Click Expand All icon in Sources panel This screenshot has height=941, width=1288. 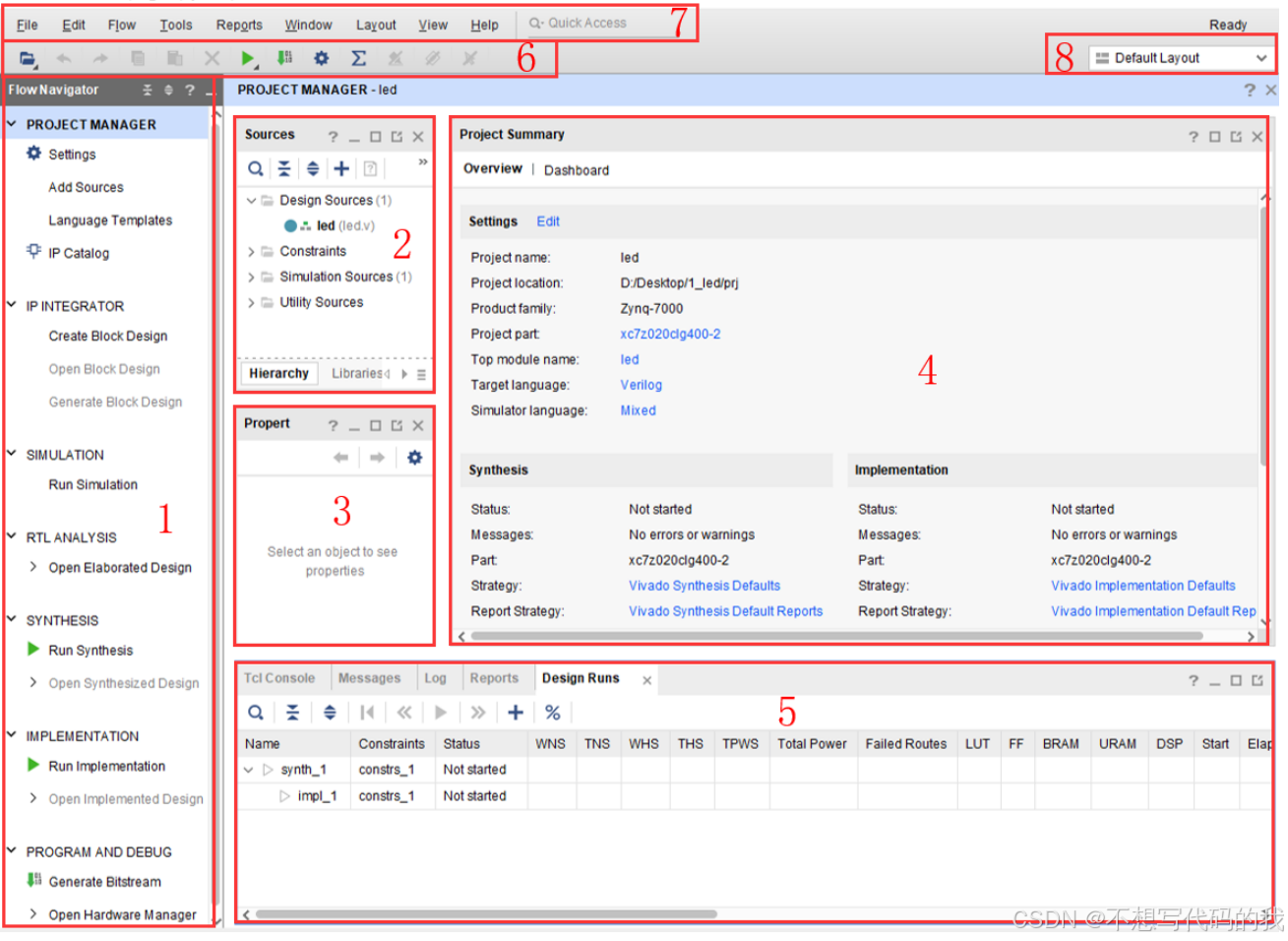pos(313,168)
